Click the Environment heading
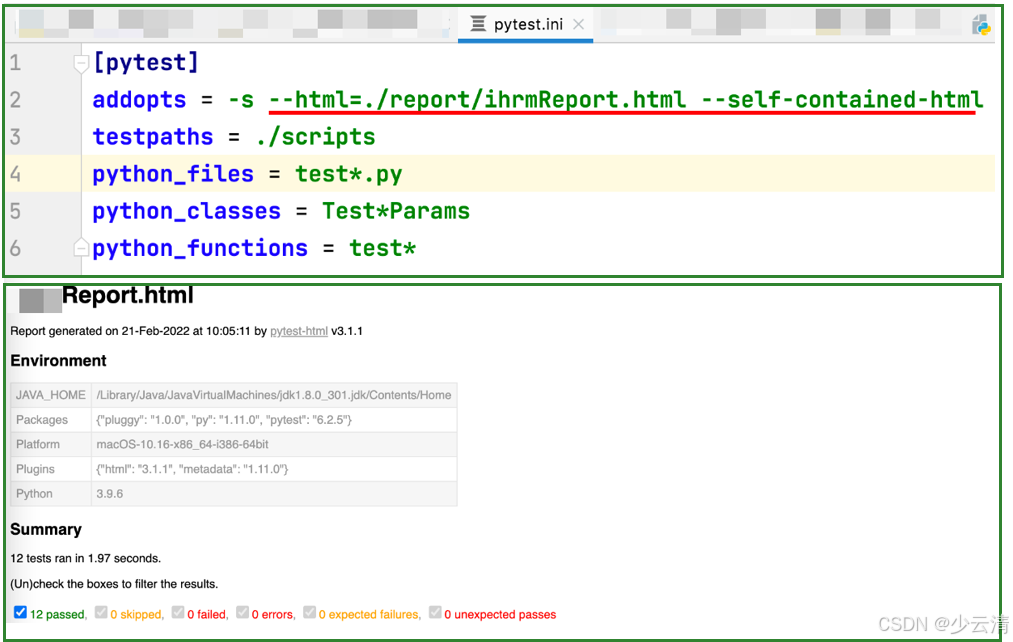The height and width of the screenshot is (642, 1013). (x=58, y=360)
